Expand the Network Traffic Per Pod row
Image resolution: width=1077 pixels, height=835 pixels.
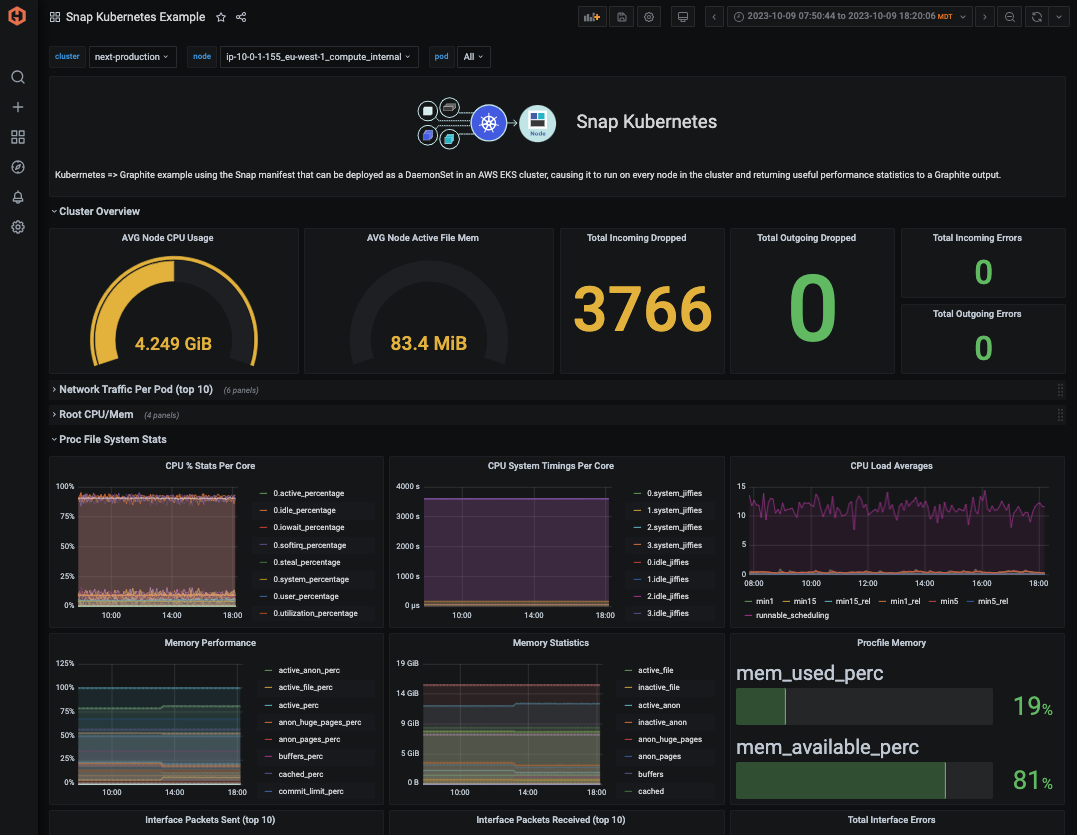click(x=135, y=389)
